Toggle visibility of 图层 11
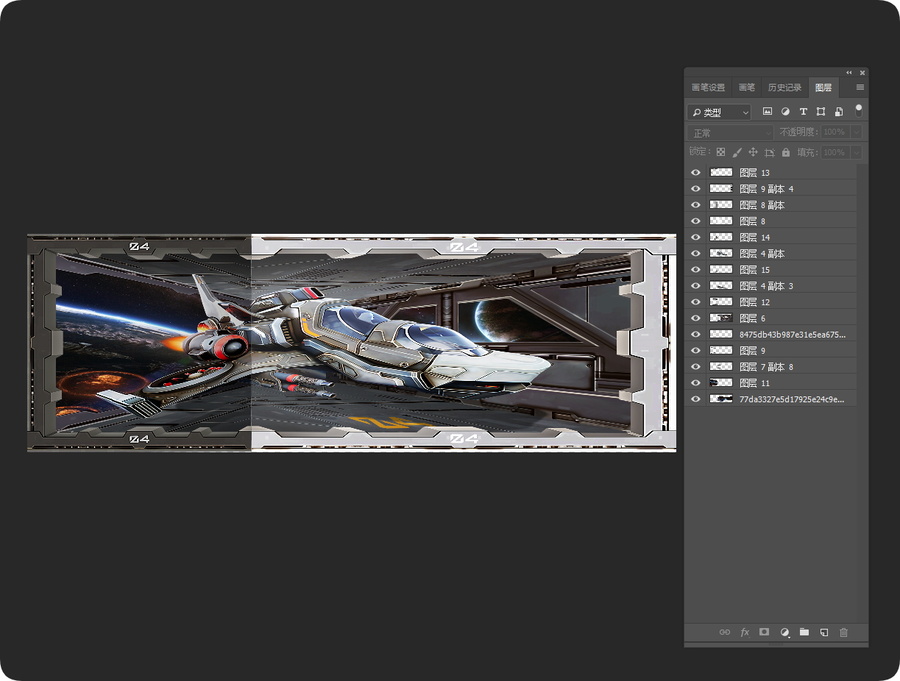 (696, 382)
